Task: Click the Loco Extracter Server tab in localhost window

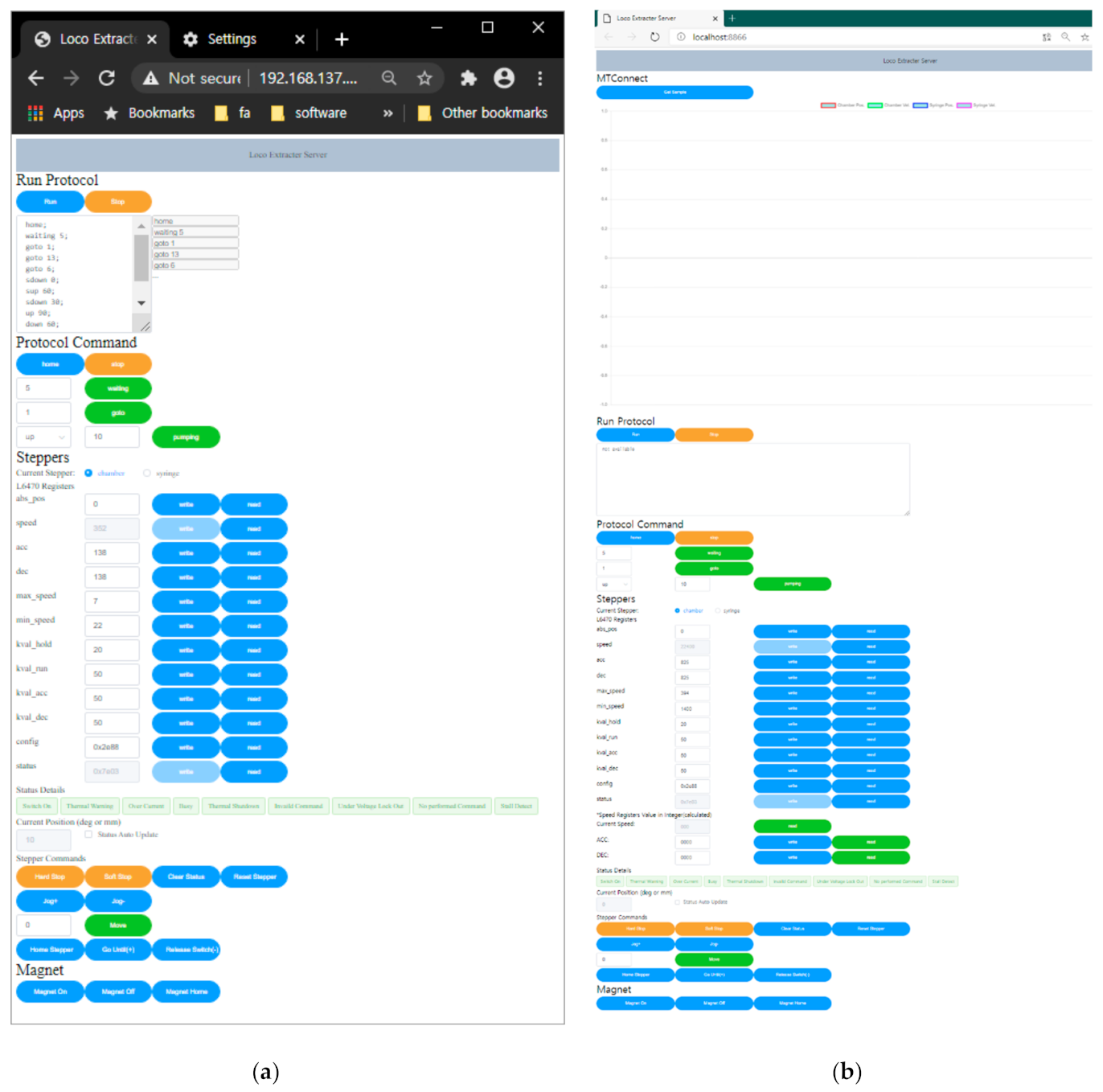Action: 659,18
